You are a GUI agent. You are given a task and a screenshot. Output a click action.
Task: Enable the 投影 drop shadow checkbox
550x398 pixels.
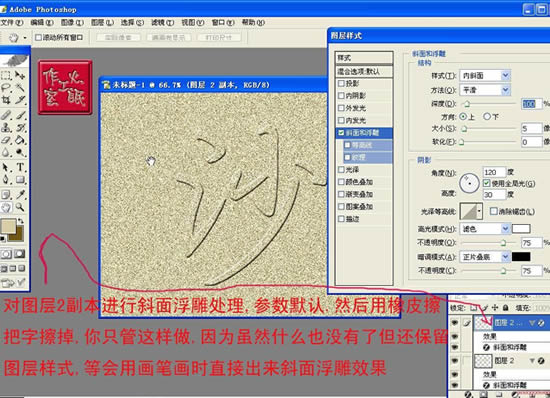(x=341, y=83)
